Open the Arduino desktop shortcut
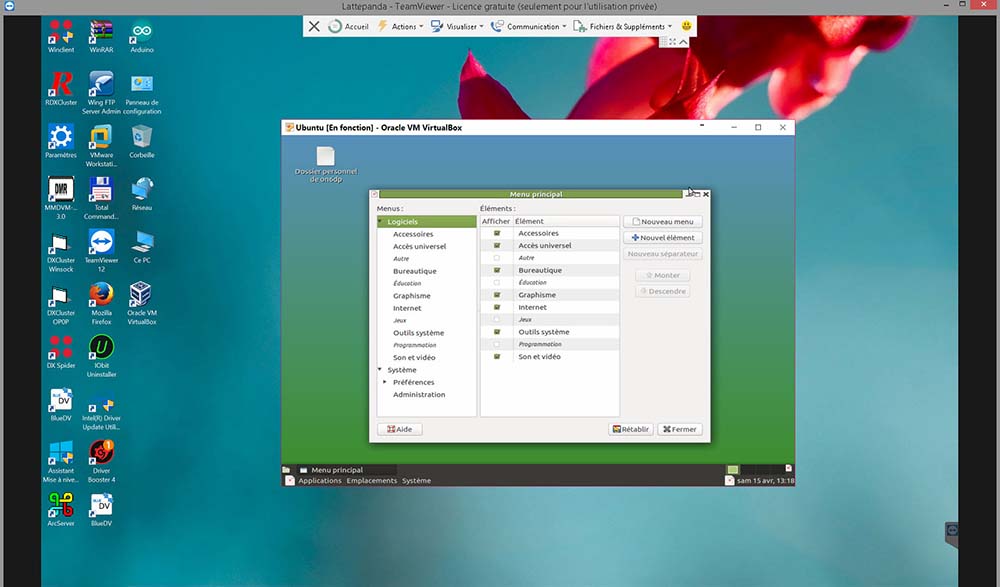The image size is (1000, 587). (142, 36)
